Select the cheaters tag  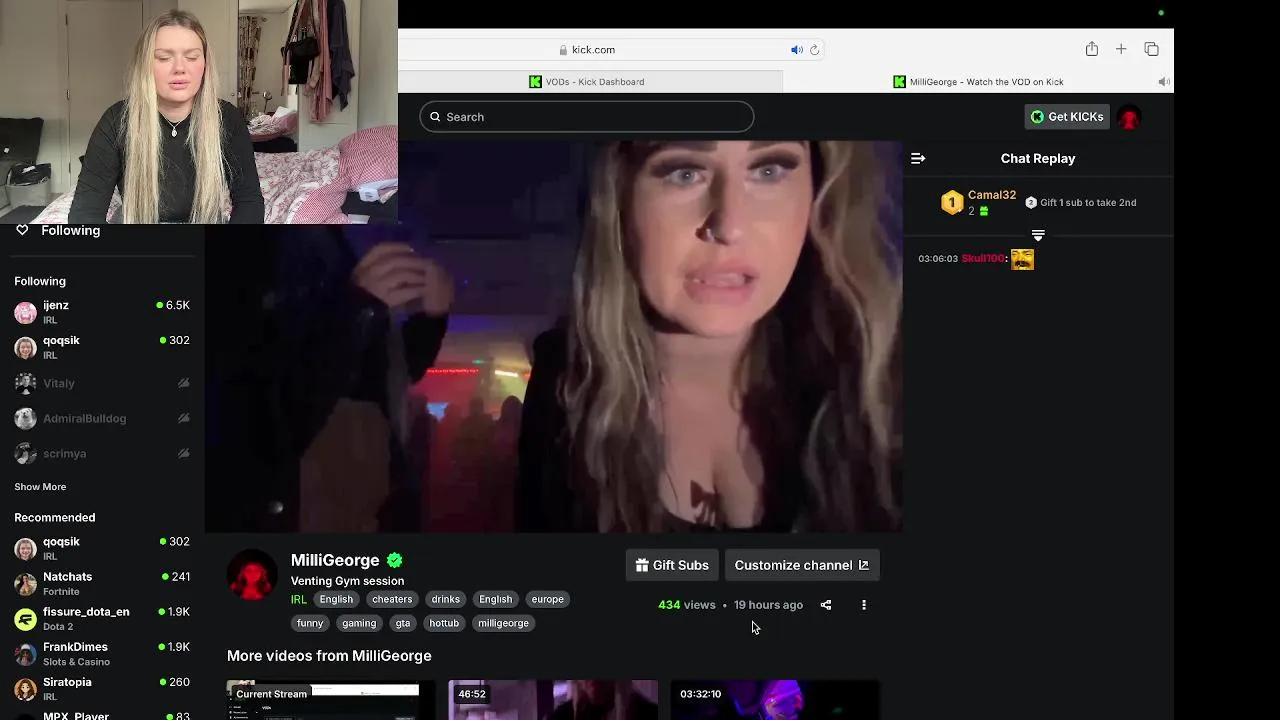click(x=392, y=599)
